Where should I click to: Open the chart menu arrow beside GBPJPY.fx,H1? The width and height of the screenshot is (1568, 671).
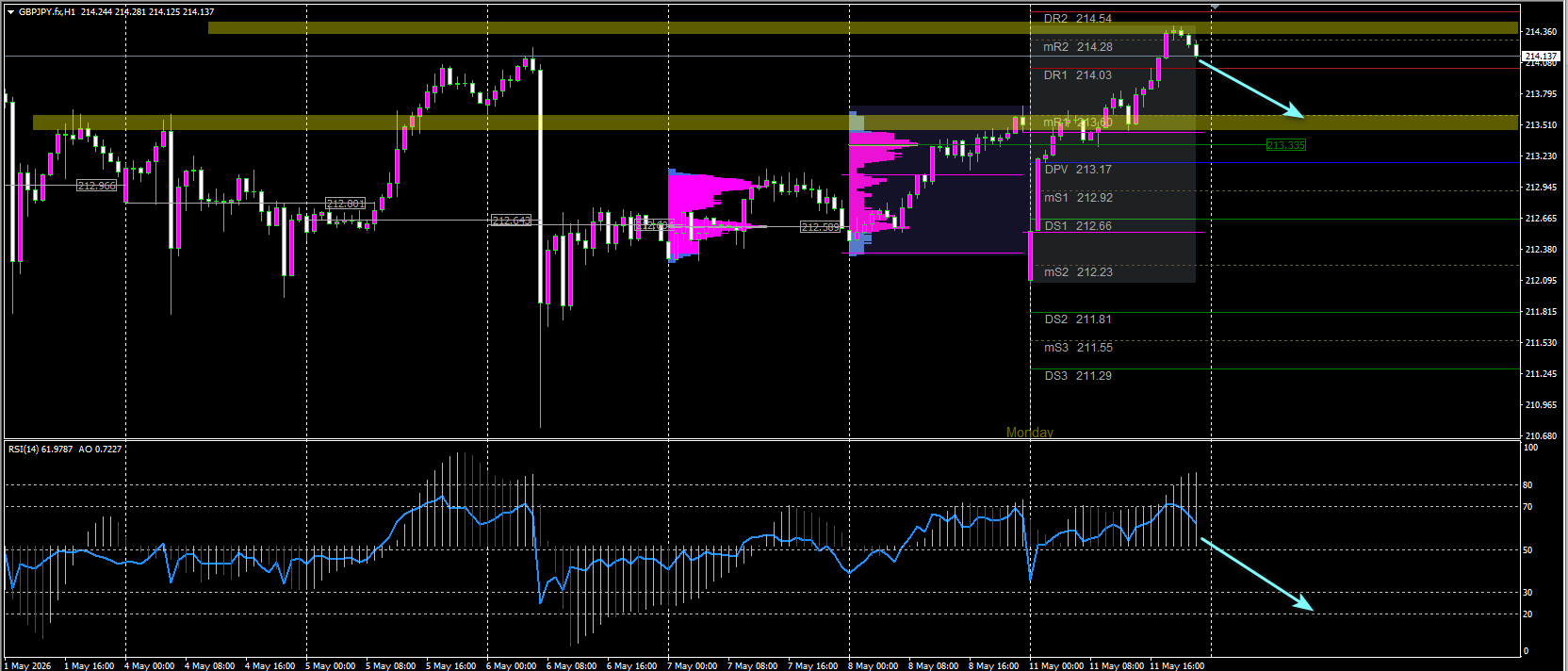tap(10, 12)
